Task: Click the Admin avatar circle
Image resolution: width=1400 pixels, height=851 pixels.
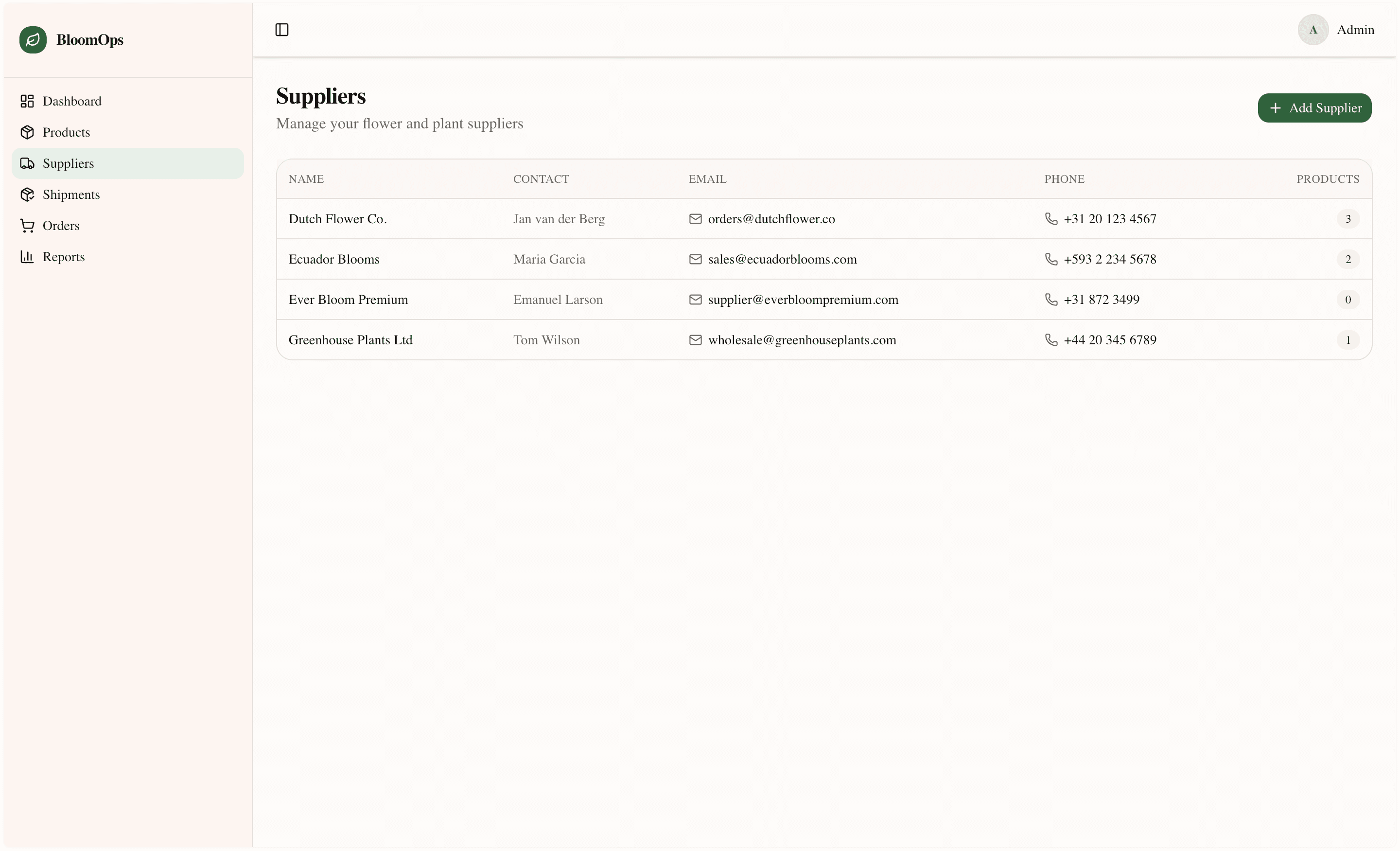Action: point(1312,30)
